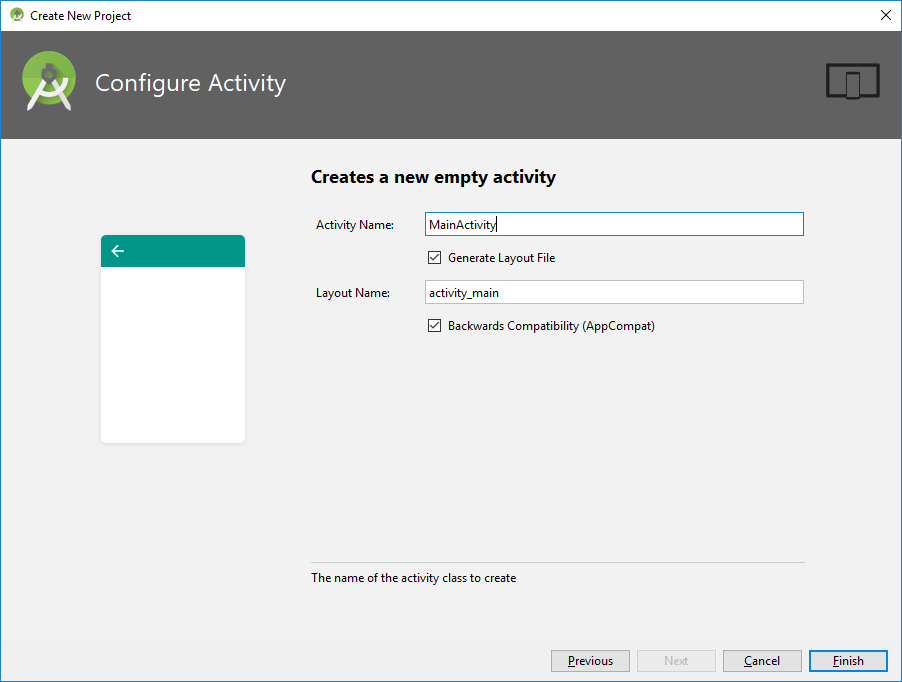This screenshot has height=682, width=902.
Task: Cancel the new project wizard
Action: [x=762, y=661]
